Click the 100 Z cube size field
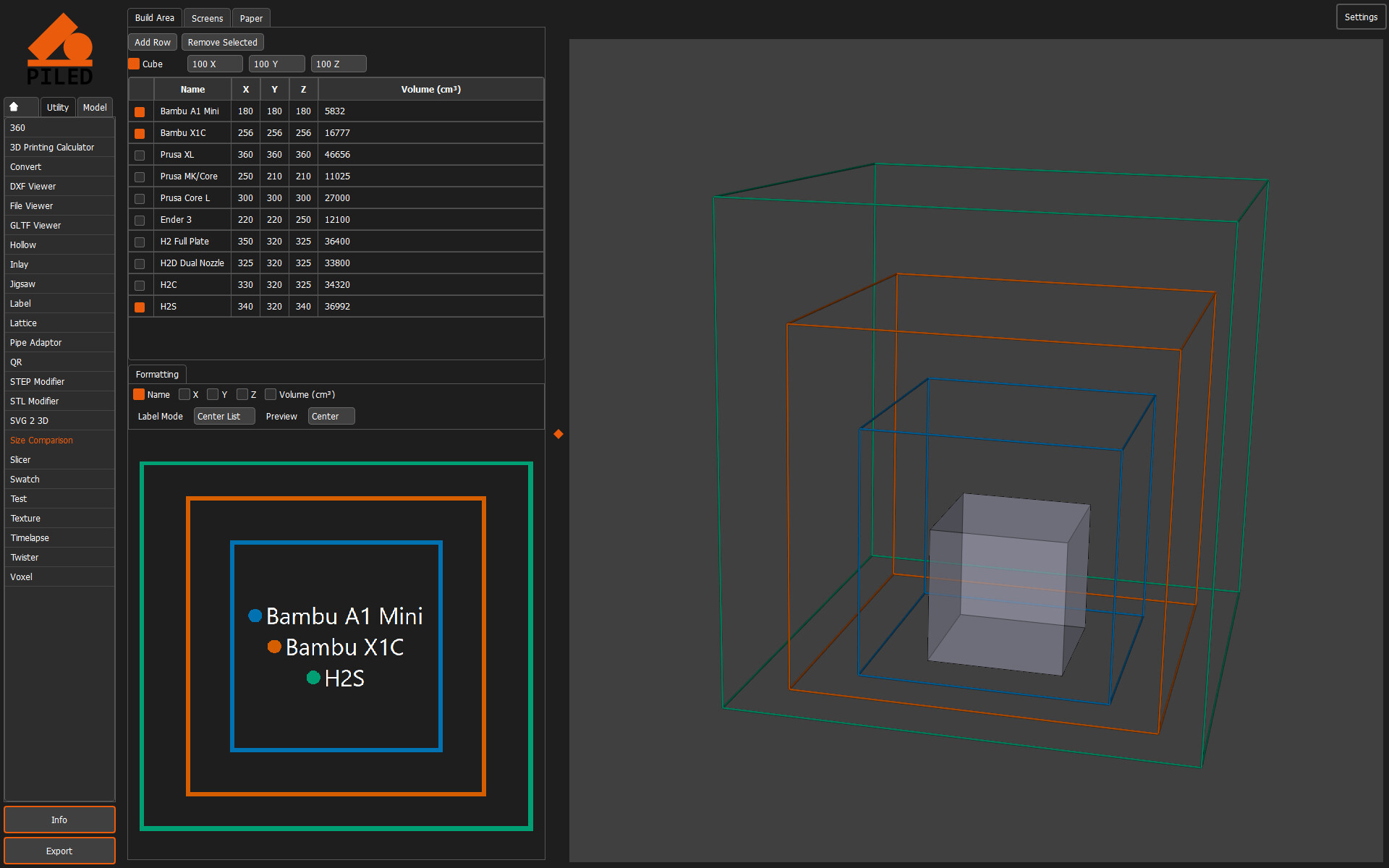This screenshot has width=1389, height=868. pyautogui.click(x=339, y=64)
